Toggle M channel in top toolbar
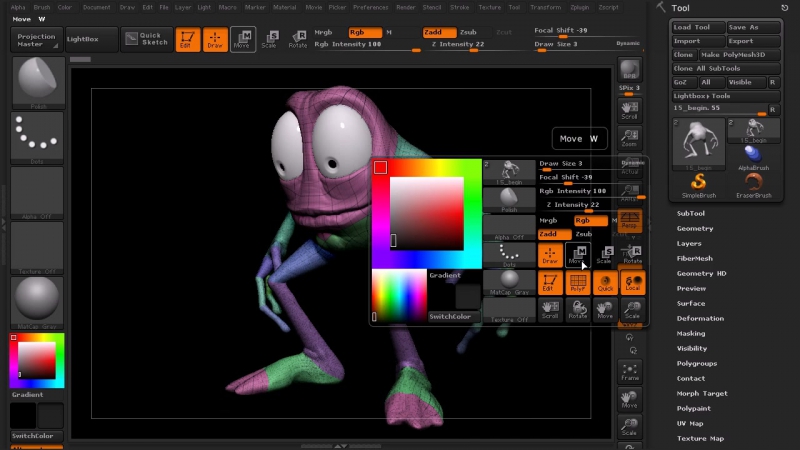 [x=389, y=32]
